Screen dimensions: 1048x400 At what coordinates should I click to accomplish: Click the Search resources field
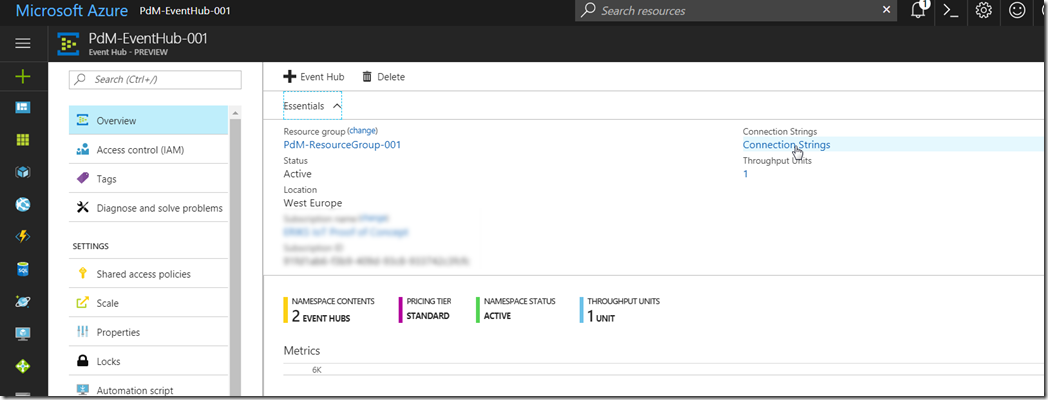click(735, 11)
